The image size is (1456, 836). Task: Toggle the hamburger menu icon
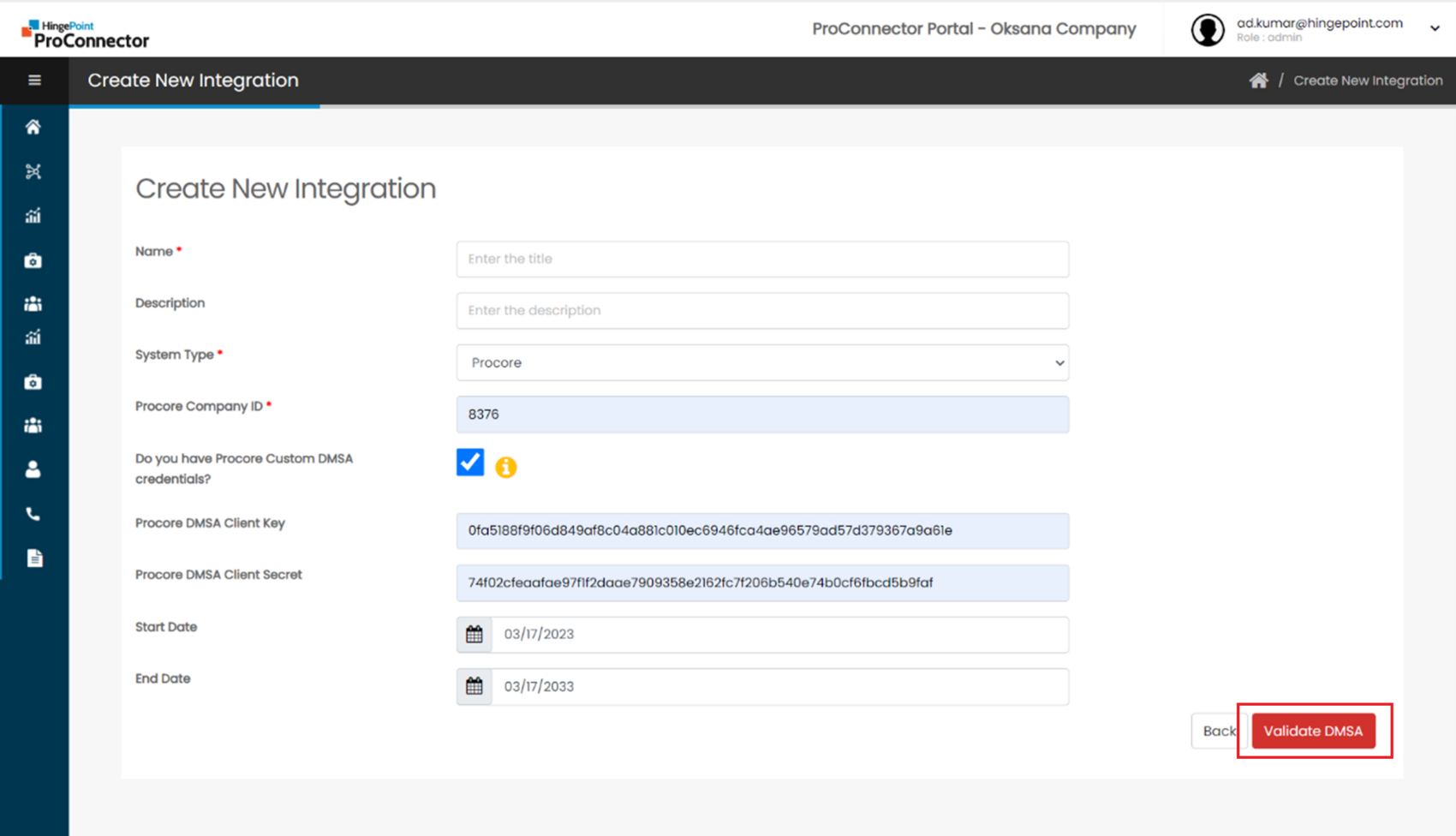tap(34, 81)
